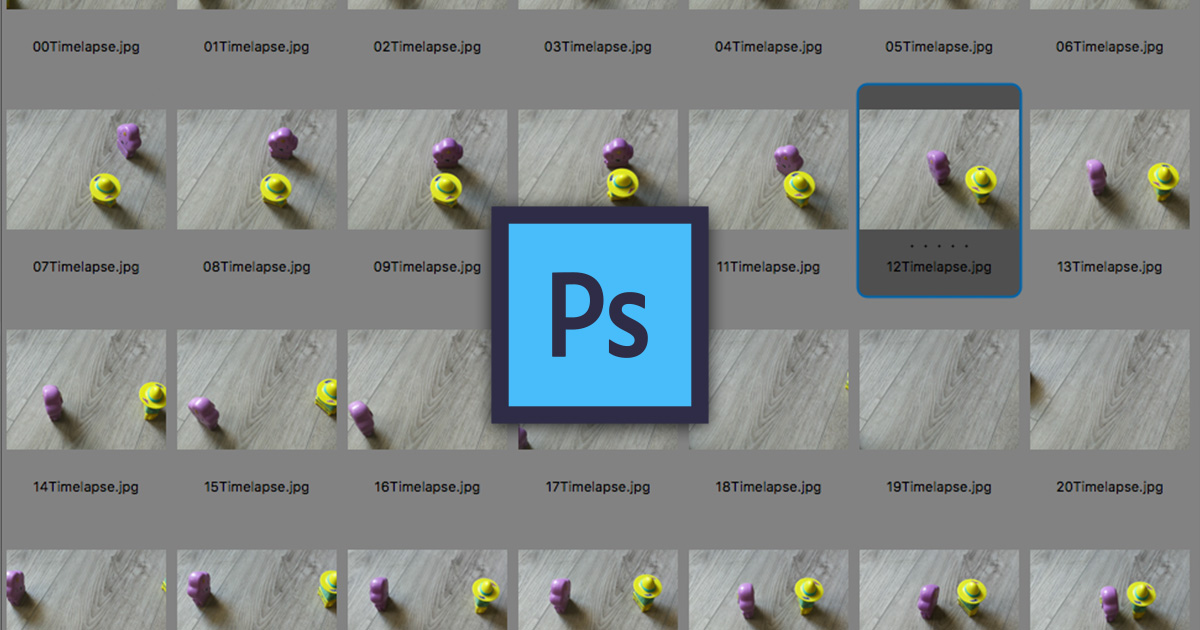The width and height of the screenshot is (1200, 630).
Task: Select the 00Timelapse.jpg file name
Action: pyautogui.click(x=86, y=47)
